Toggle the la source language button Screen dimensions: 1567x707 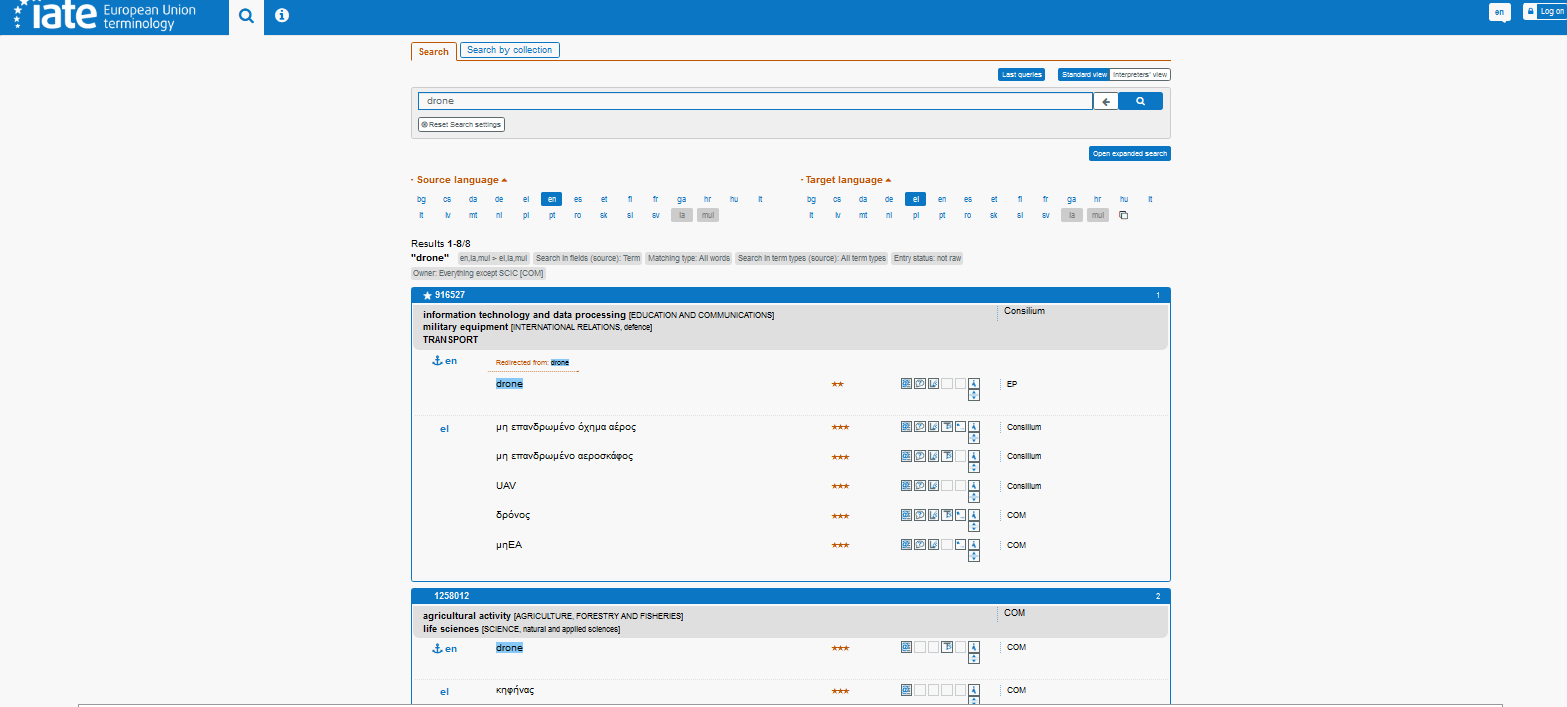click(x=682, y=215)
